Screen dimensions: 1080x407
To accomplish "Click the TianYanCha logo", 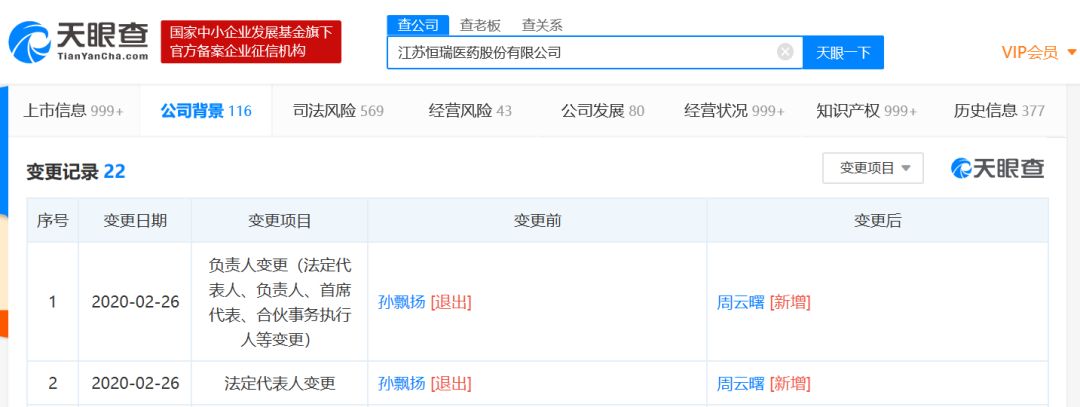I will pyautogui.click(x=78, y=41).
